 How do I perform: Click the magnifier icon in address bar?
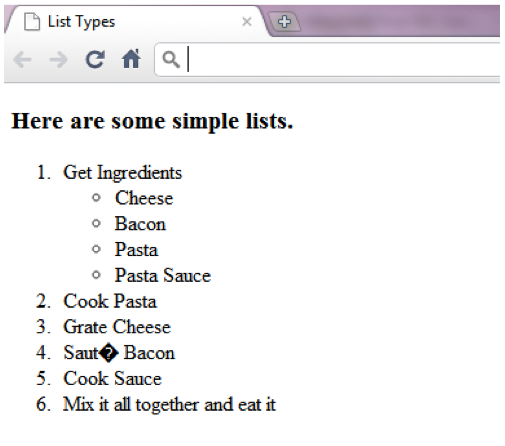pos(171,60)
